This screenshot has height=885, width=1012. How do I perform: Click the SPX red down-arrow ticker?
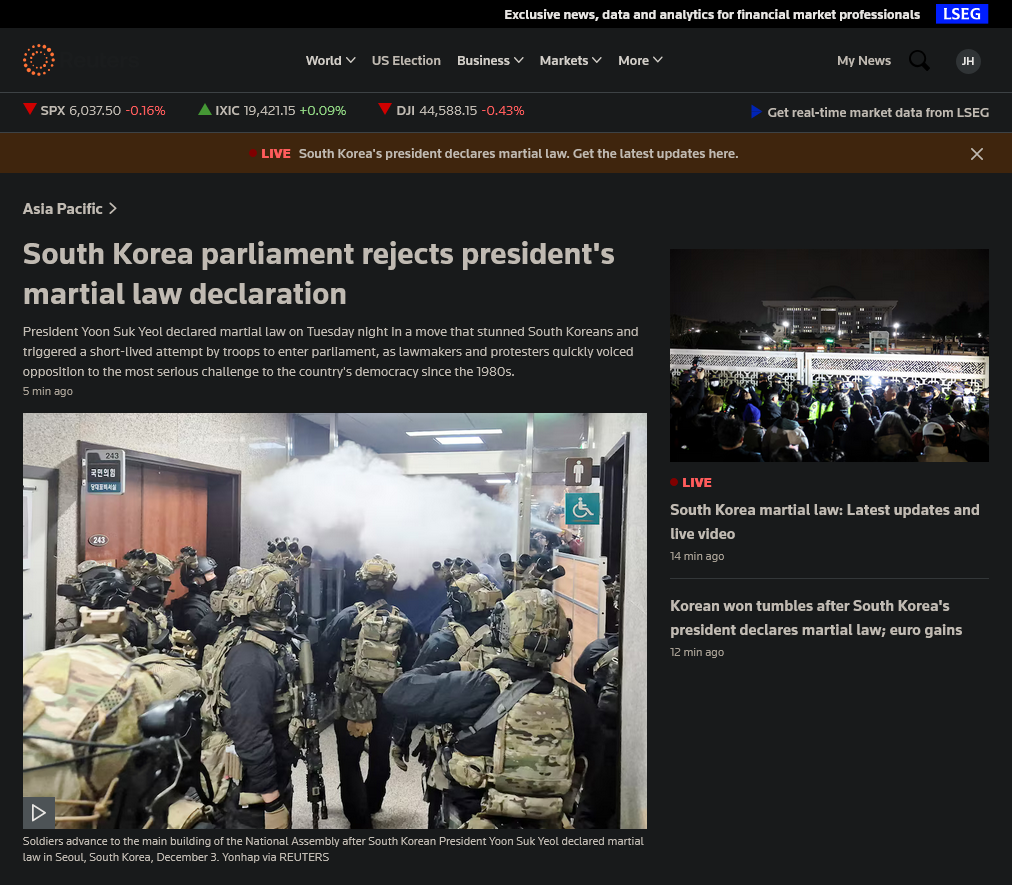30,110
